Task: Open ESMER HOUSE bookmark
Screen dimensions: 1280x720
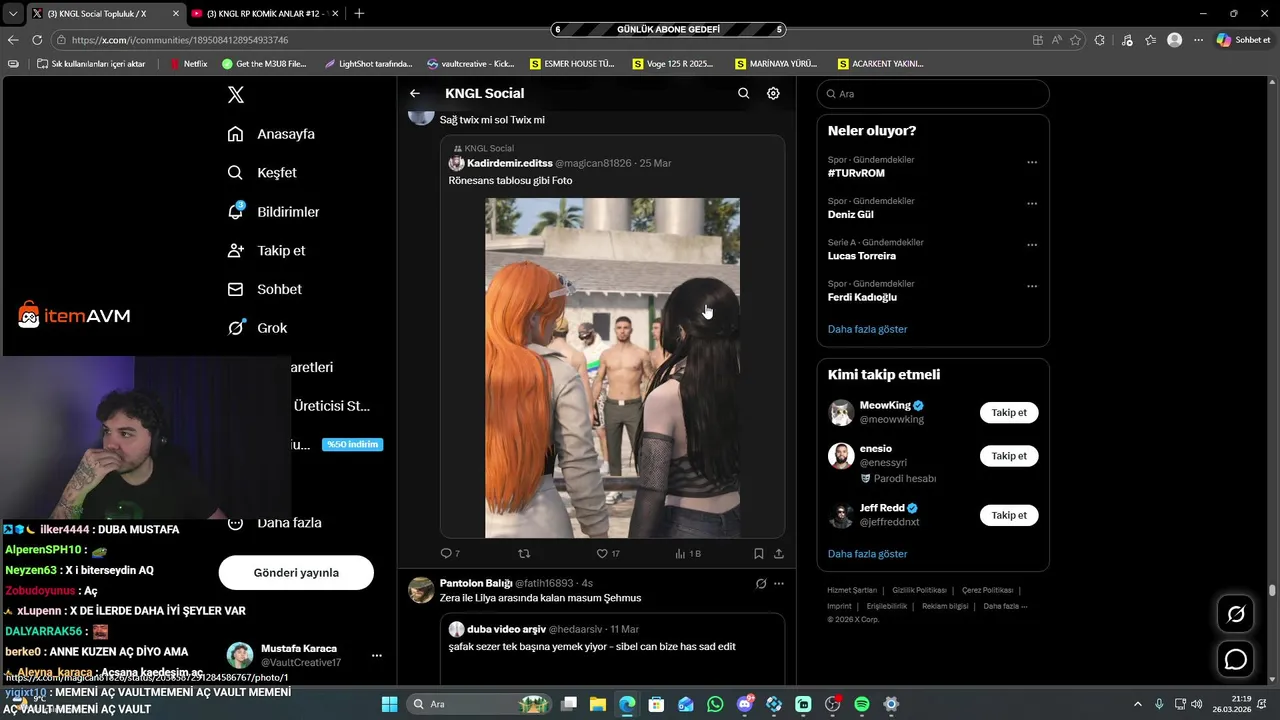Action: click(x=573, y=63)
